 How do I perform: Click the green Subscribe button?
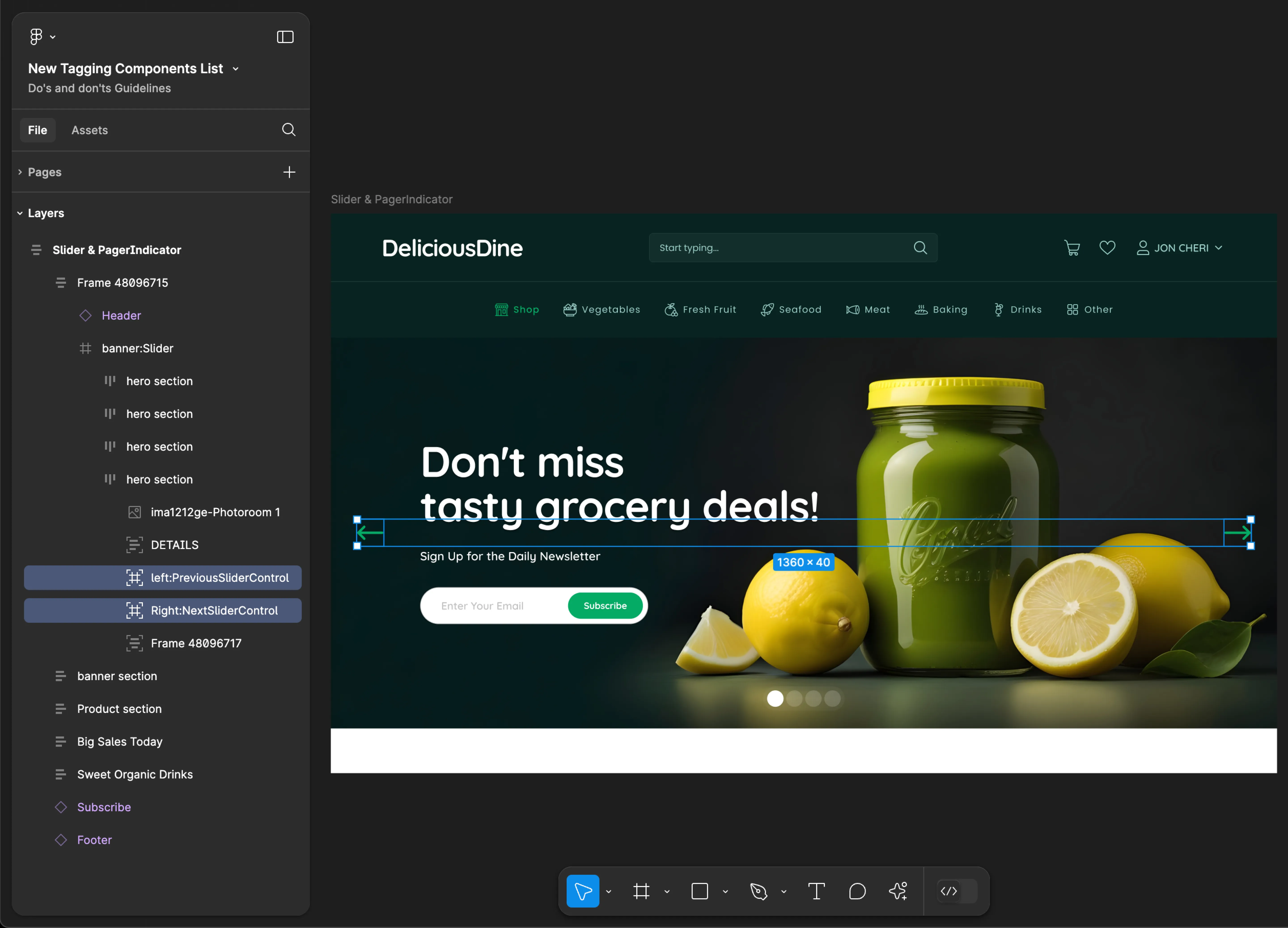tap(605, 606)
